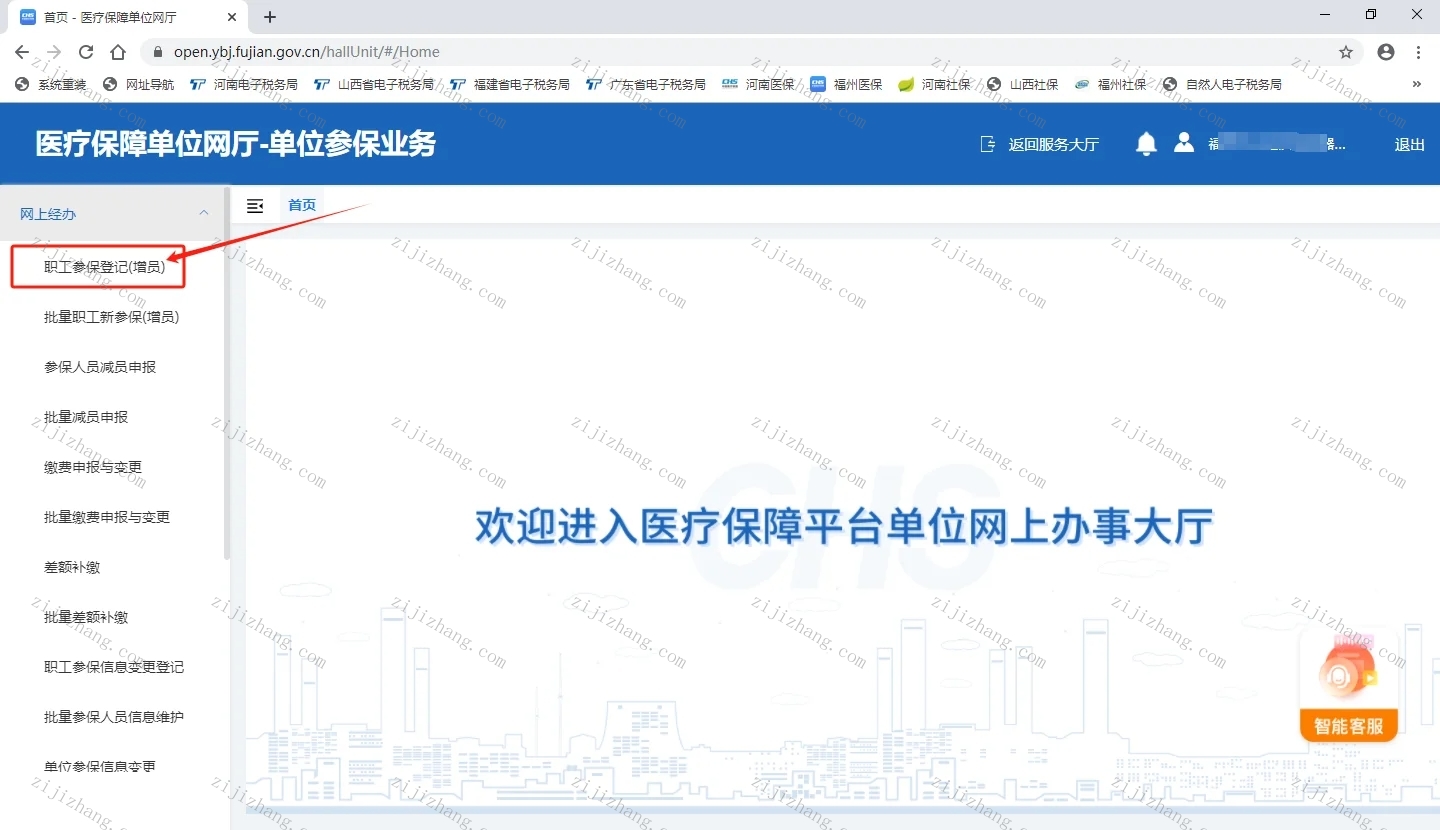Click the 医疗保障单位网厅-单位参保业务 header title
1440x830 pixels.
236,144
